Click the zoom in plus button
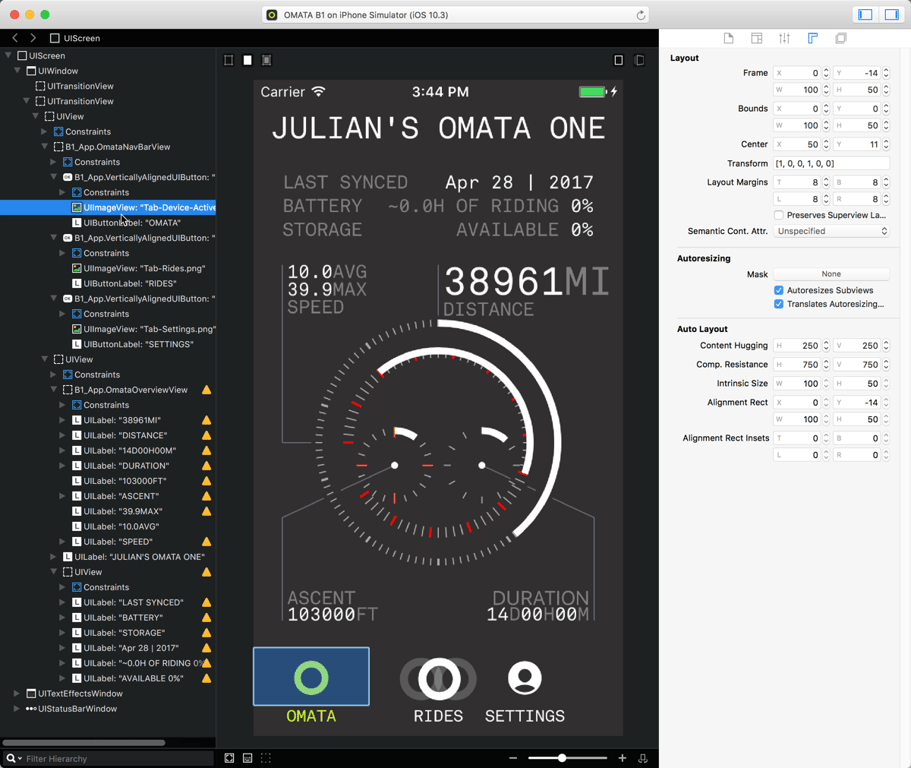Screen dimensions: 911x768 (622, 758)
